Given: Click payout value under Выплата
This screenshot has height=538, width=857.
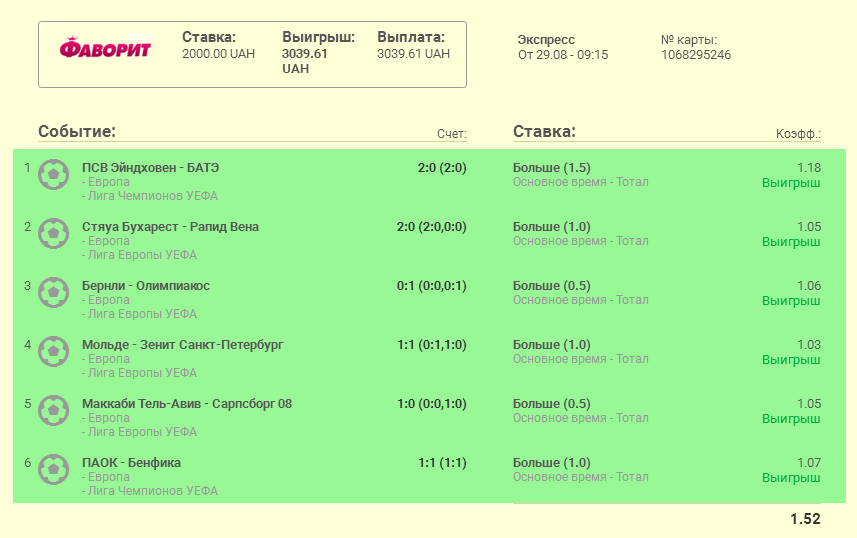Looking at the screenshot, I should click(x=414, y=54).
